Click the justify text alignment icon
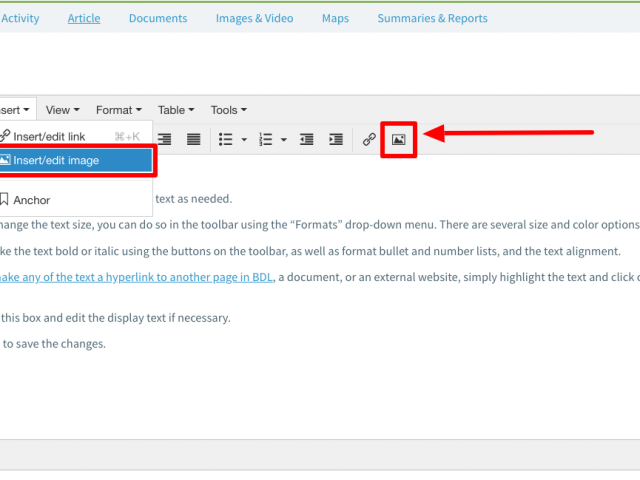Image resolution: width=640 pixels, height=480 pixels. coord(194,139)
